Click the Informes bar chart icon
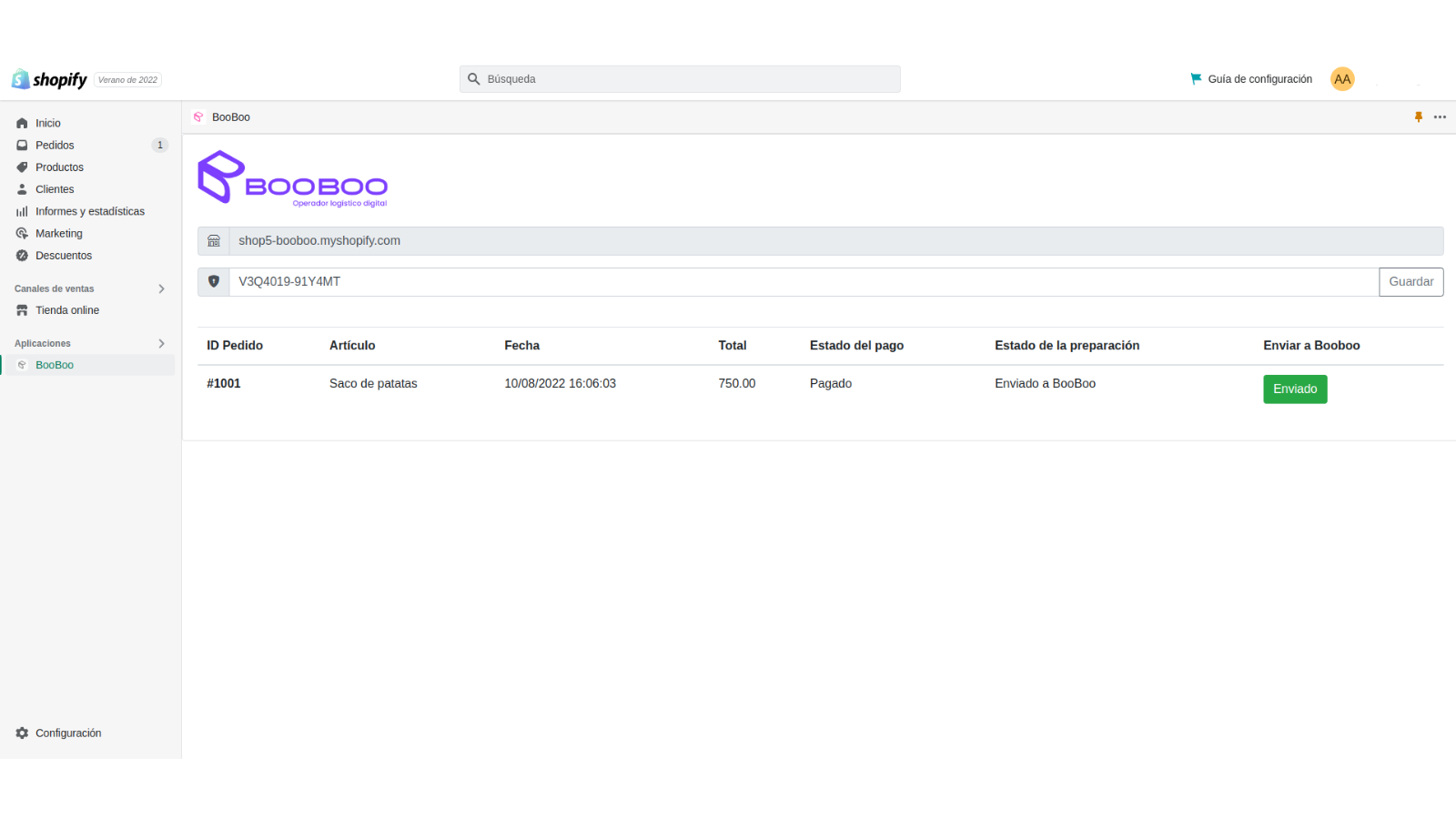The width and height of the screenshot is (1456, 819). pos(22,211)
